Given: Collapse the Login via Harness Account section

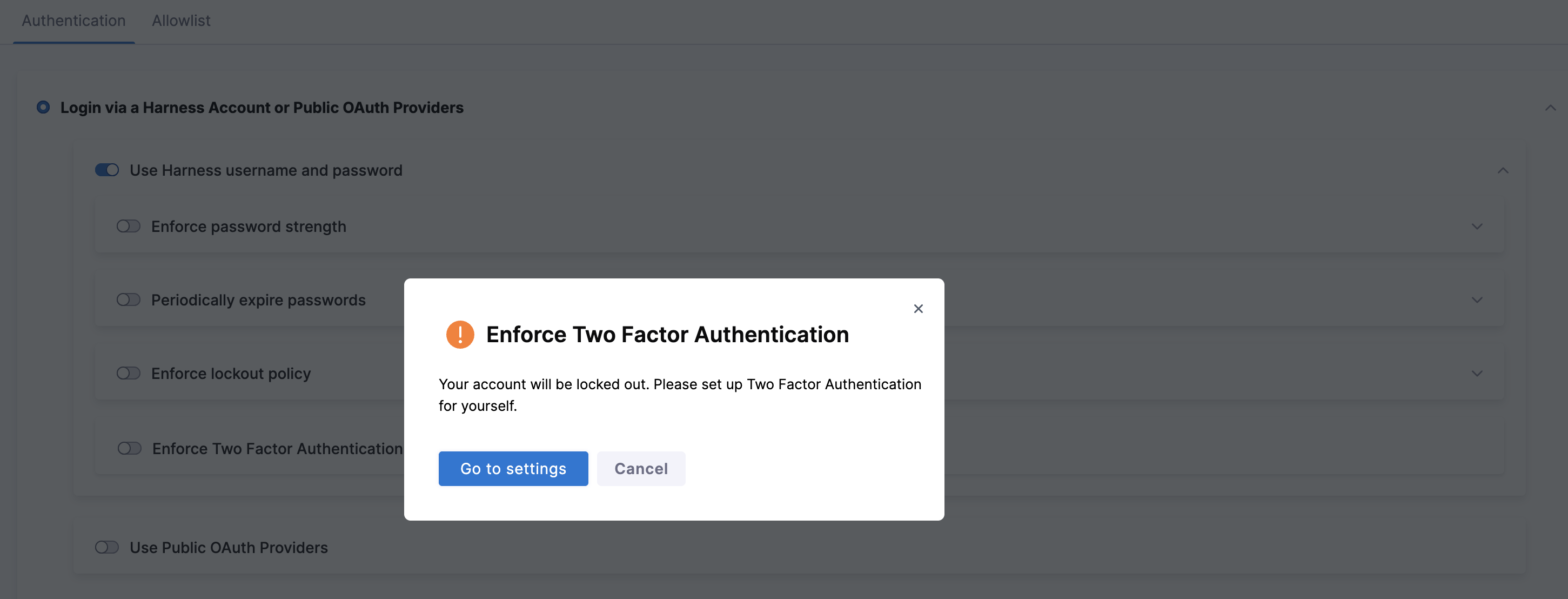Looking at the screenshot, I should point(1550,108).
